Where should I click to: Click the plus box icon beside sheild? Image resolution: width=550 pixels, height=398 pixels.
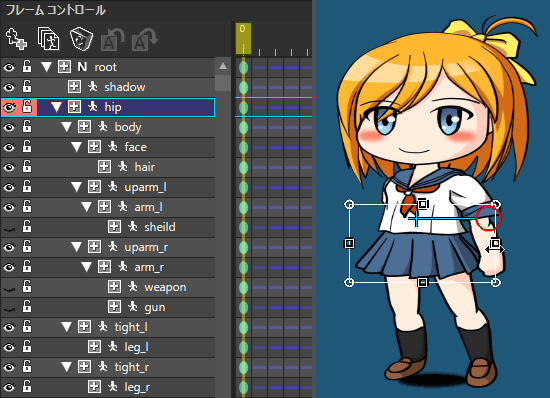(x=114, y=227)
